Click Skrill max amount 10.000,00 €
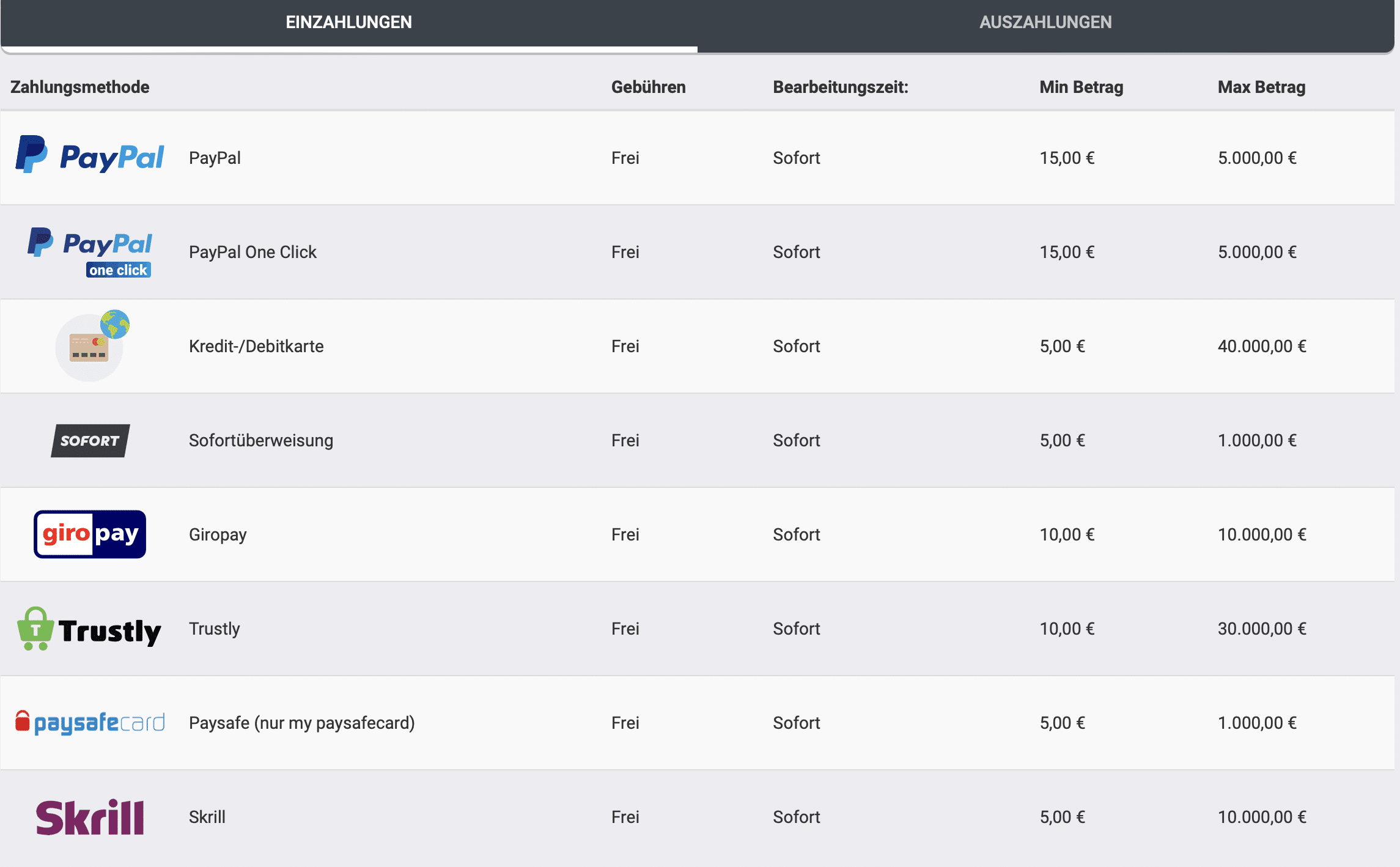Image resolution: width=1400 pixels, height=867 pixels. (x=1262, y=817)
